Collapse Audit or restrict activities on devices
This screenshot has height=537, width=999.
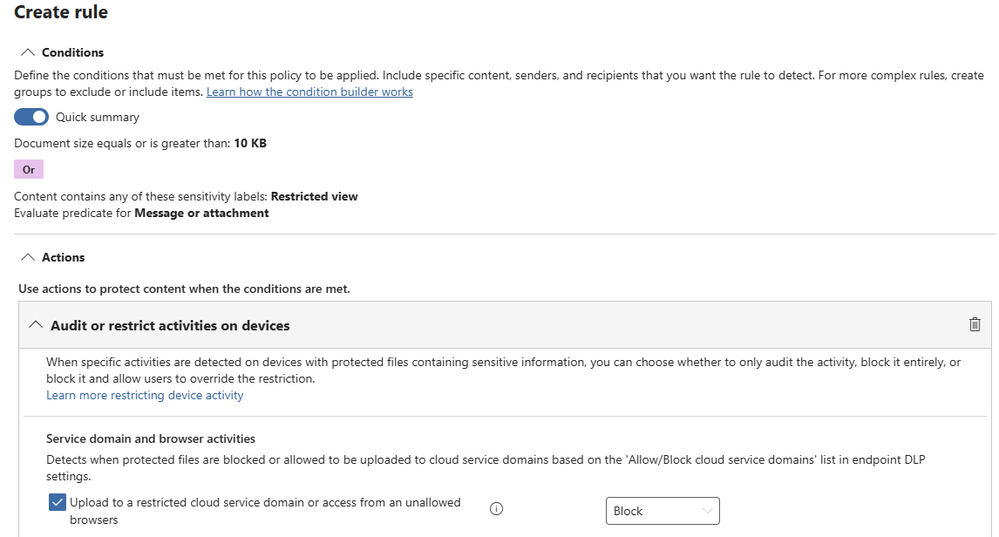tap(35, 326)
